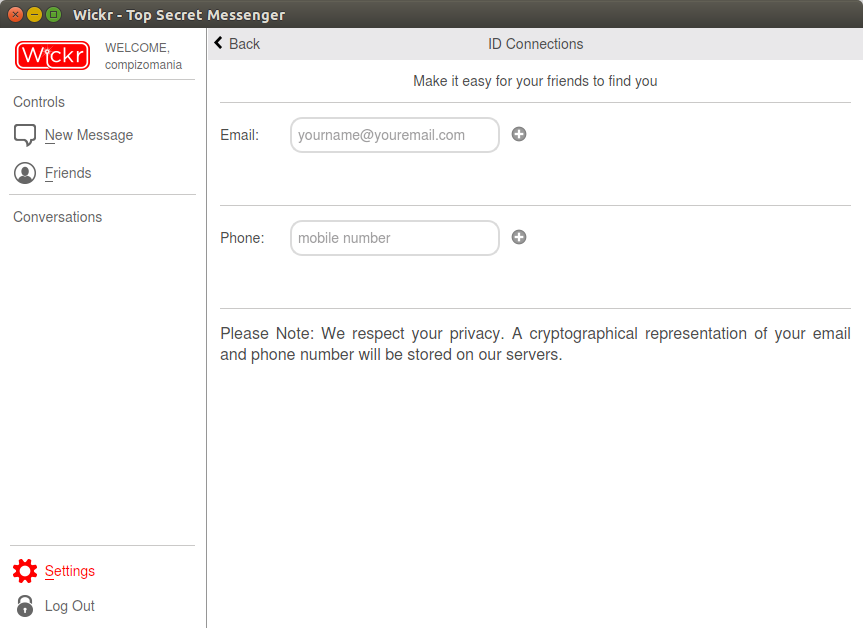Click the ID Connections title
Image resolution: width=863 pixels, height=628 pixels.
coord(536,44)
